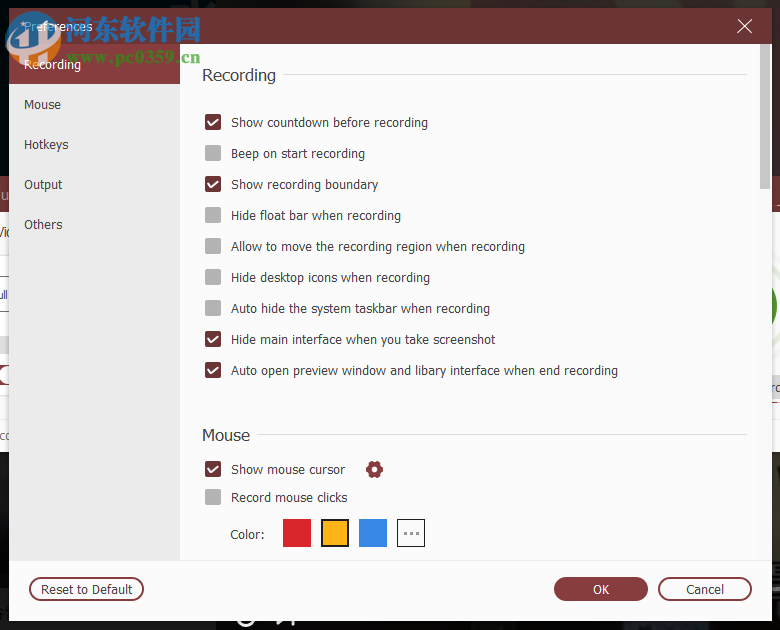The image size is (780, 630).
Task: Pick the yellow click color swatch
Action: [x=335, y=533]
